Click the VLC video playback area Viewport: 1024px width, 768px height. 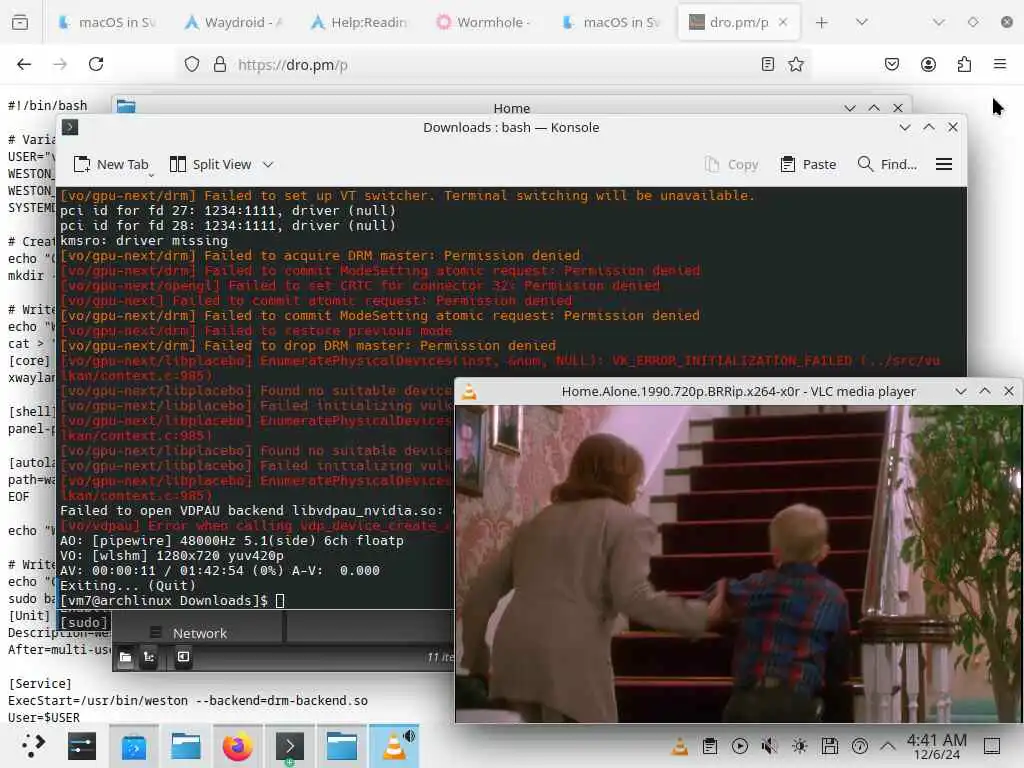point(739,564)
